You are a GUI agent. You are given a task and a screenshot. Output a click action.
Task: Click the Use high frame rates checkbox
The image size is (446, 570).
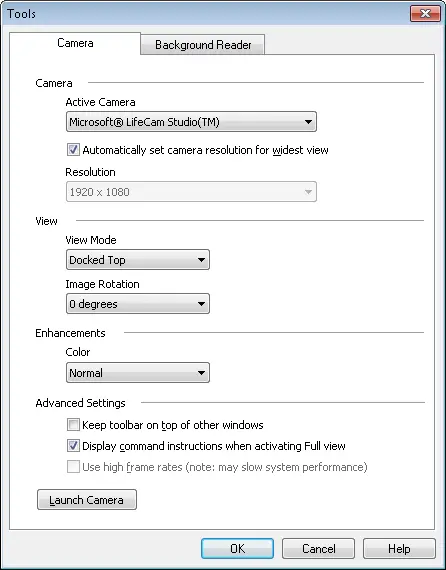point(73,467)
